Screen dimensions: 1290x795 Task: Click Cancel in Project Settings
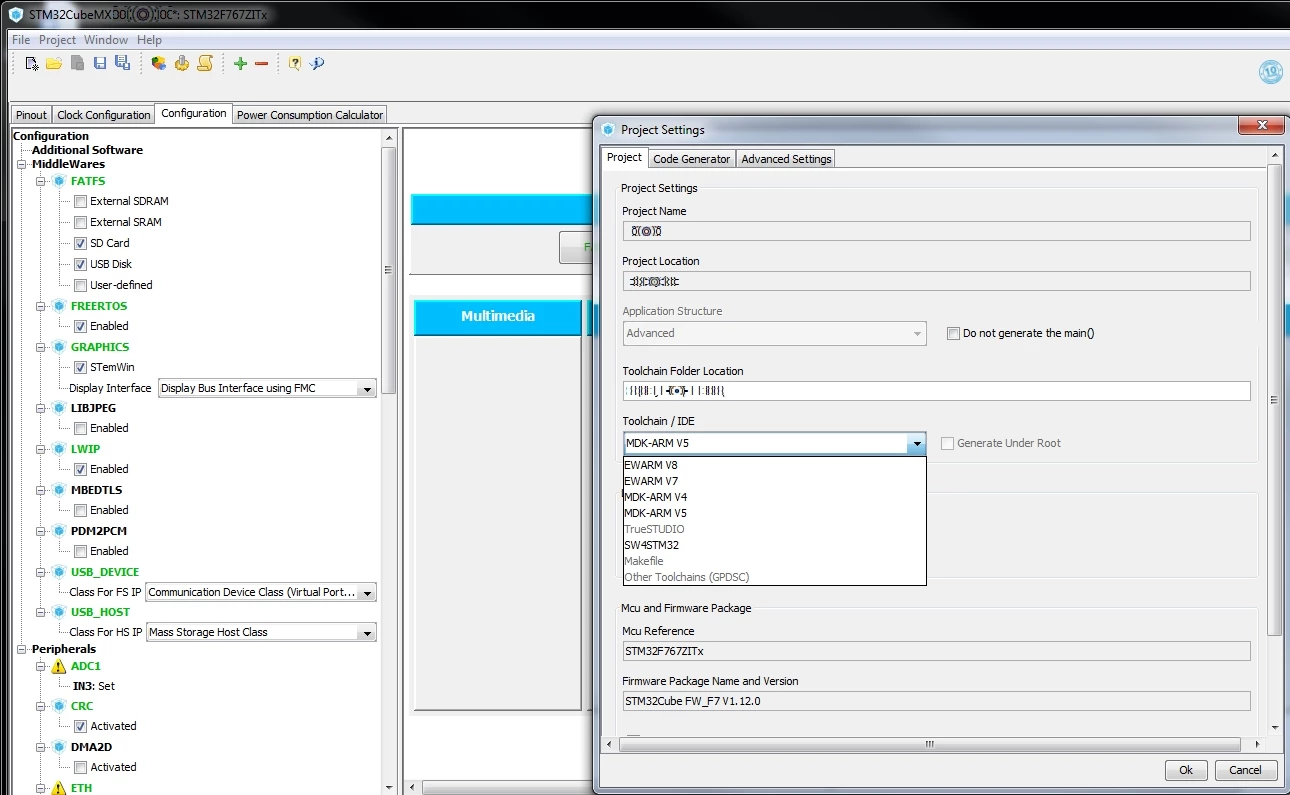click(x=1245, y=770)
